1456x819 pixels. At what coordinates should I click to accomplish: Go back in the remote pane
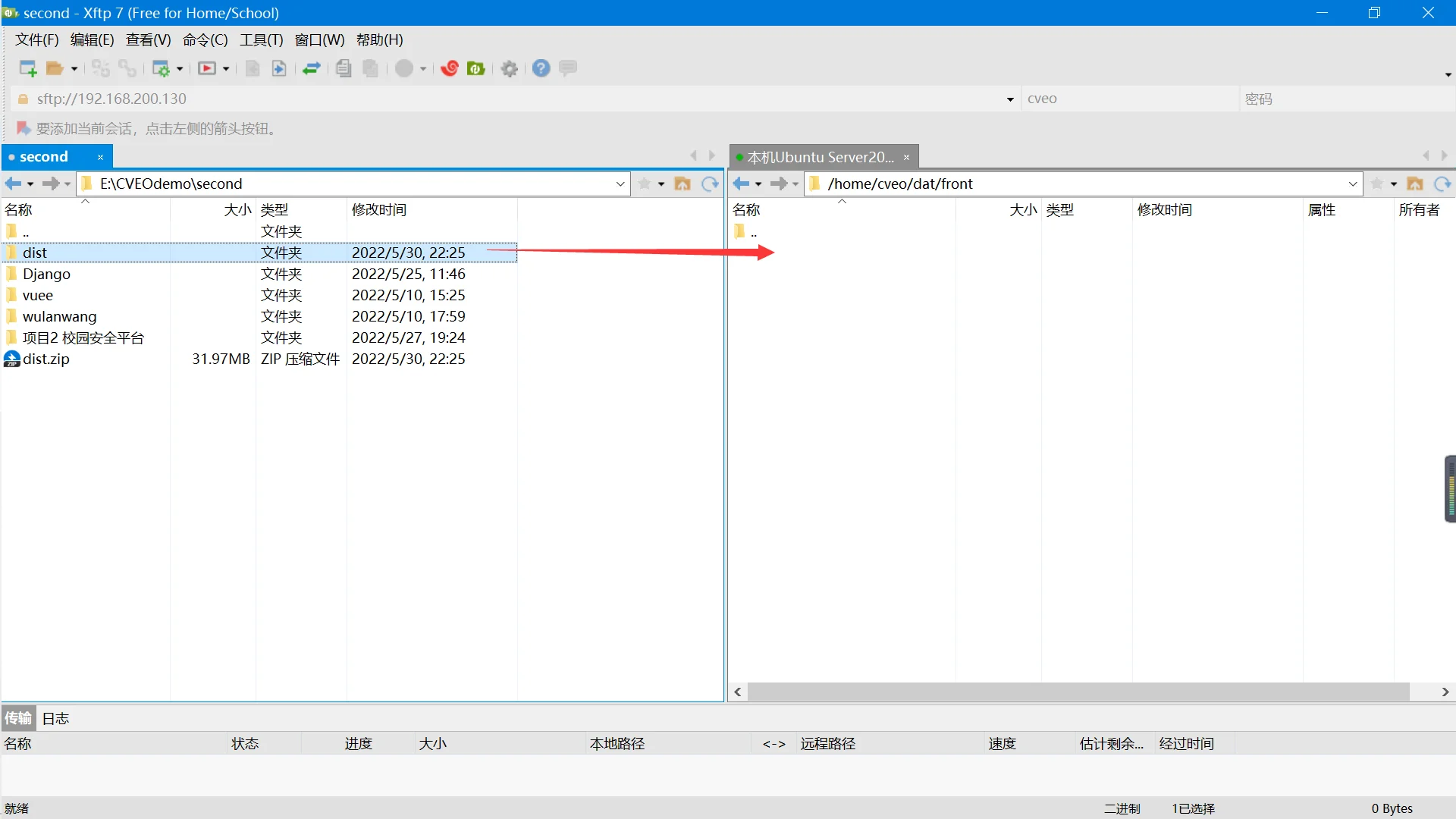(x=741, y=184)
